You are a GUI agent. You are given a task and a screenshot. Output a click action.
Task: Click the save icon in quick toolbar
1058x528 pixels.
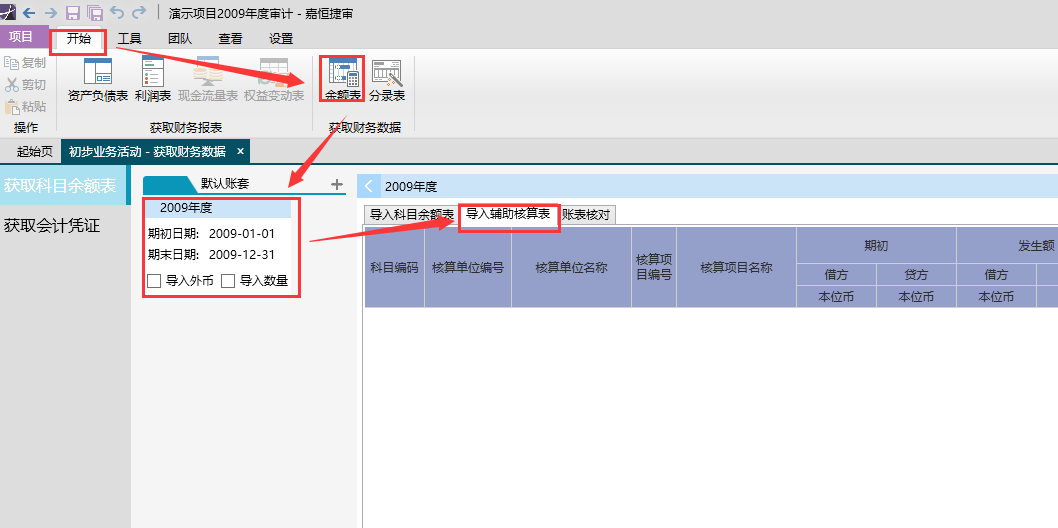pyautogui.click(x=73, y=12)
